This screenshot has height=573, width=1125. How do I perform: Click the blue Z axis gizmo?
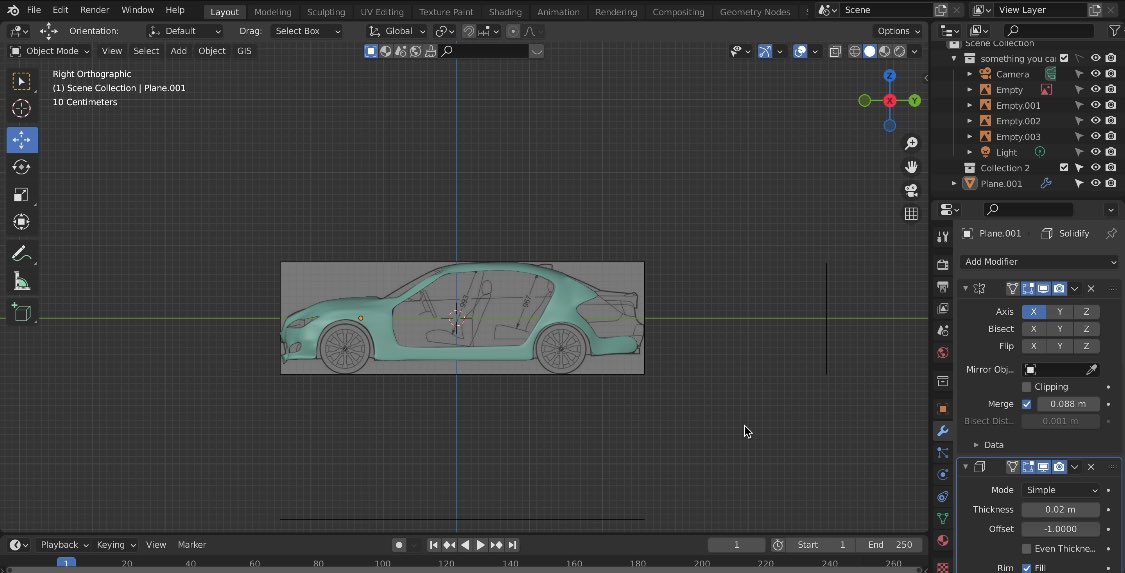pos(890,76)
